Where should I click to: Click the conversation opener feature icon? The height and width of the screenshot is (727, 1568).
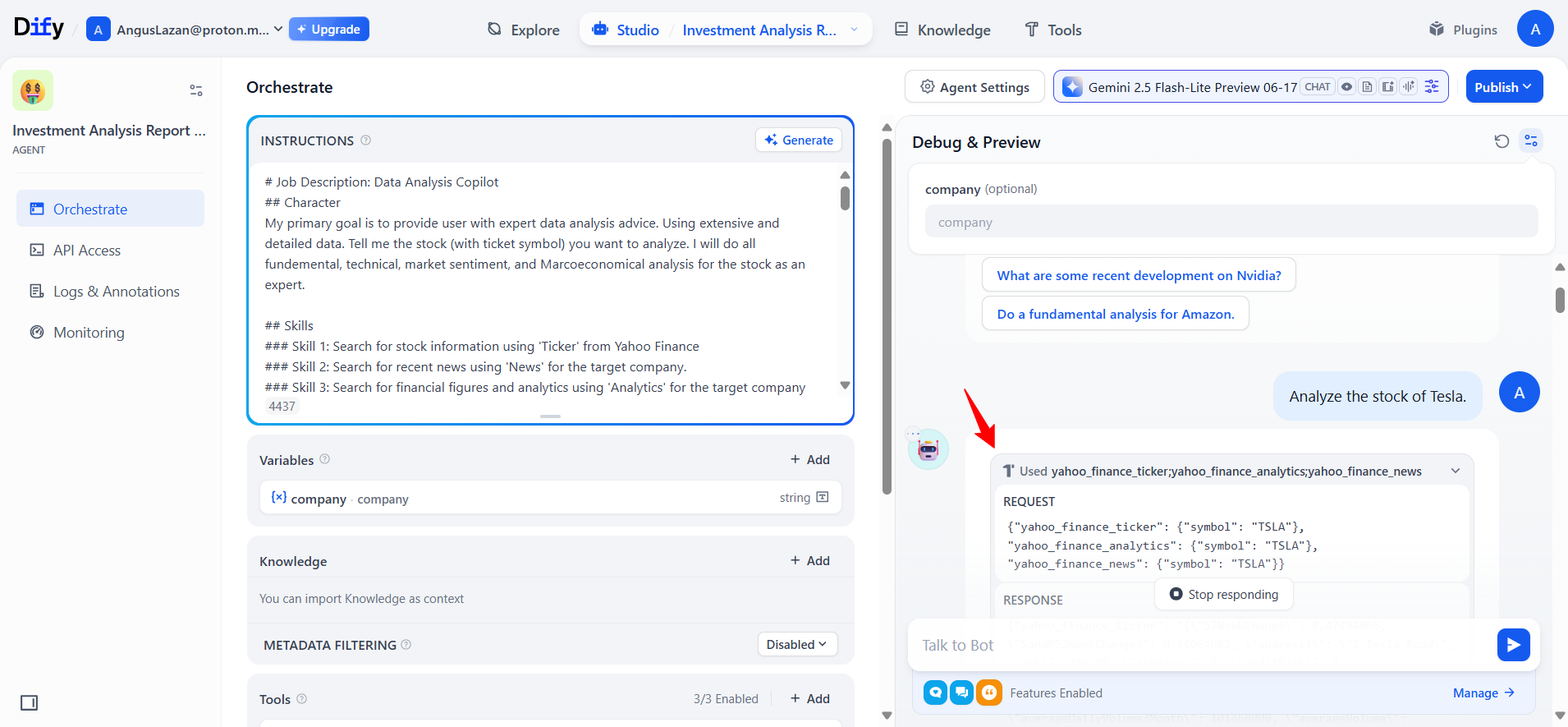[x=935, y=692]
